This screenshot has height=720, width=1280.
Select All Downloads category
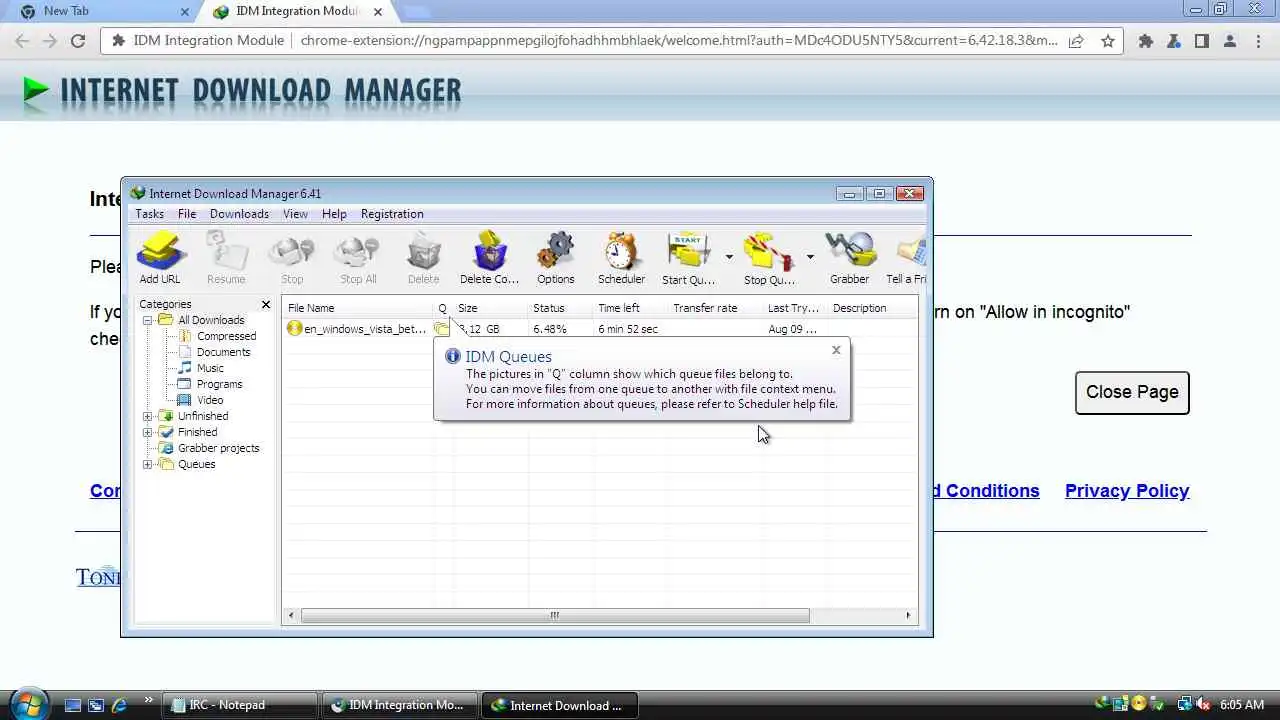211,320
